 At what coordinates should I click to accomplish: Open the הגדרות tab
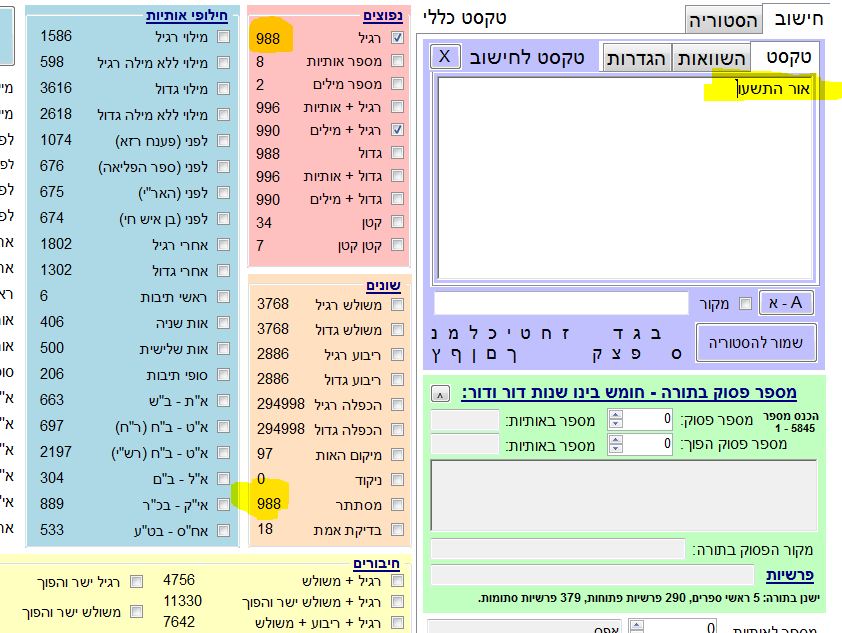click(x=637, y=58)
